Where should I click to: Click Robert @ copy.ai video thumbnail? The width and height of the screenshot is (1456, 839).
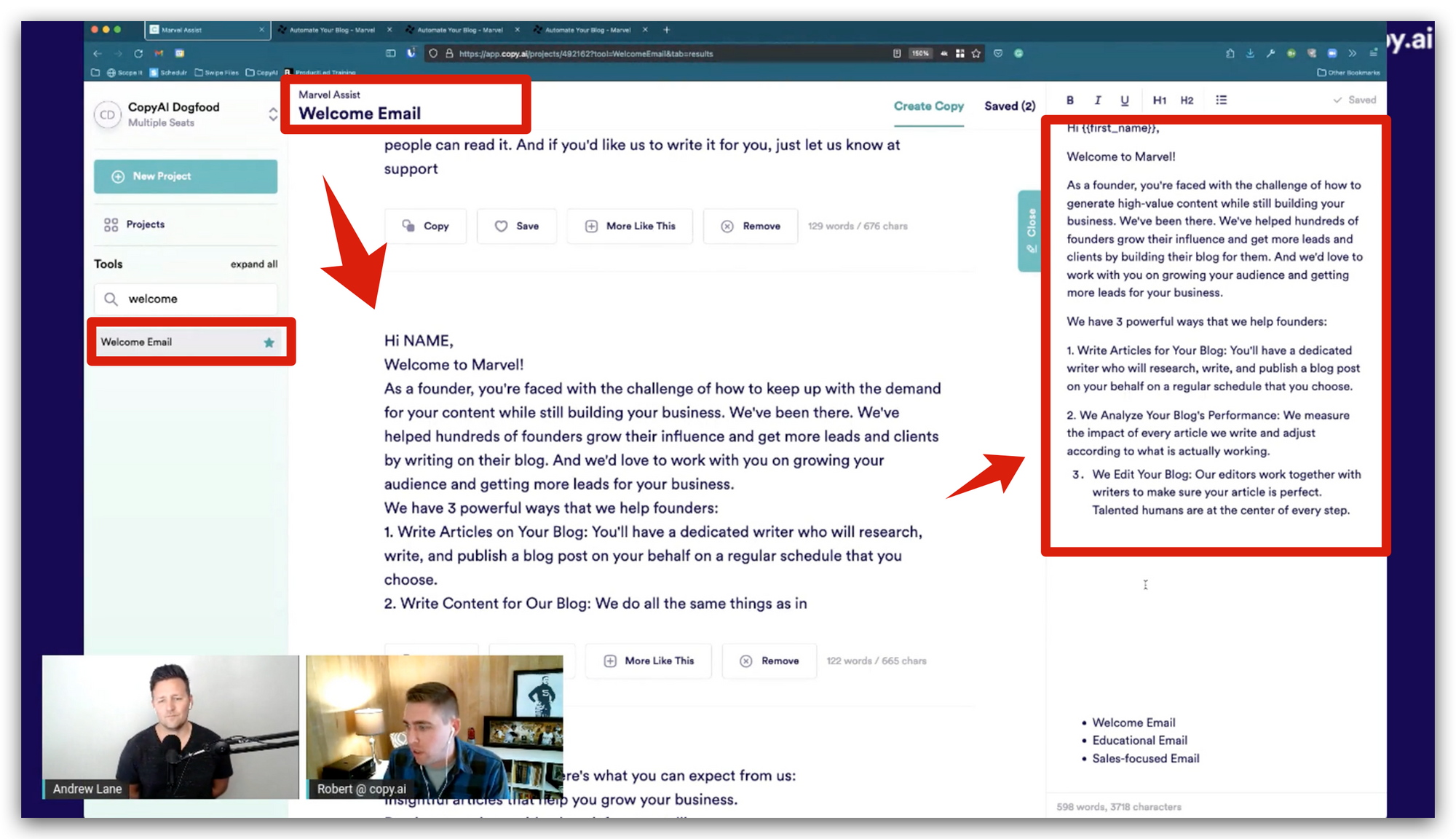(x=434, y=727)
